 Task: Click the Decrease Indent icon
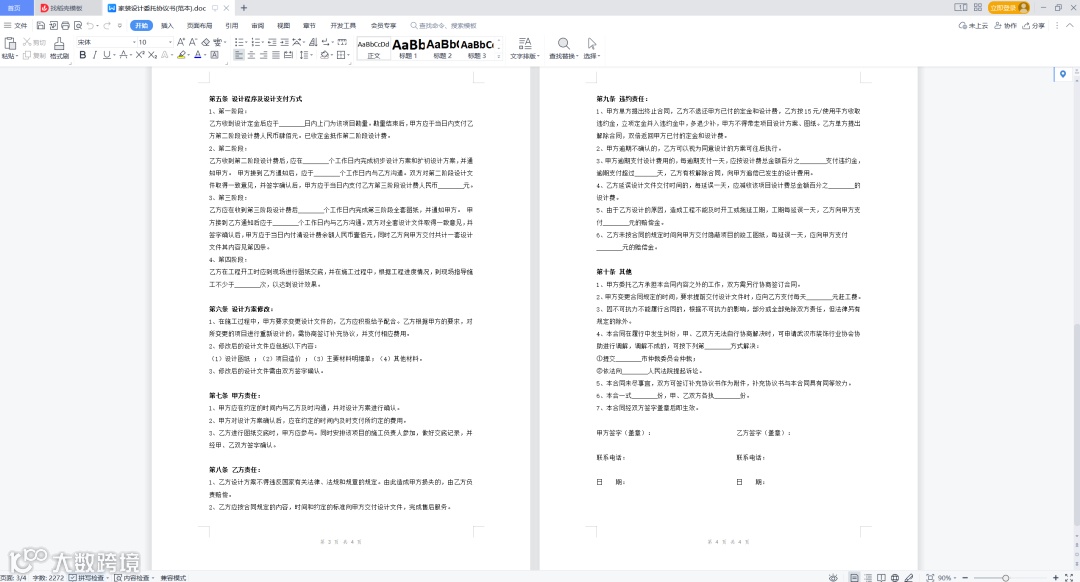click(x=272, y=42)
